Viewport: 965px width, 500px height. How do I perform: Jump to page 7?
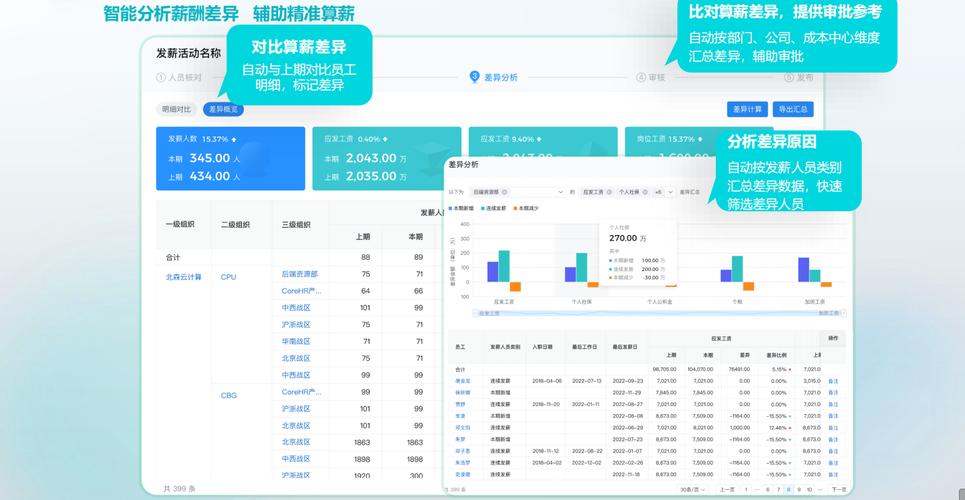click(x=778, y=490)
